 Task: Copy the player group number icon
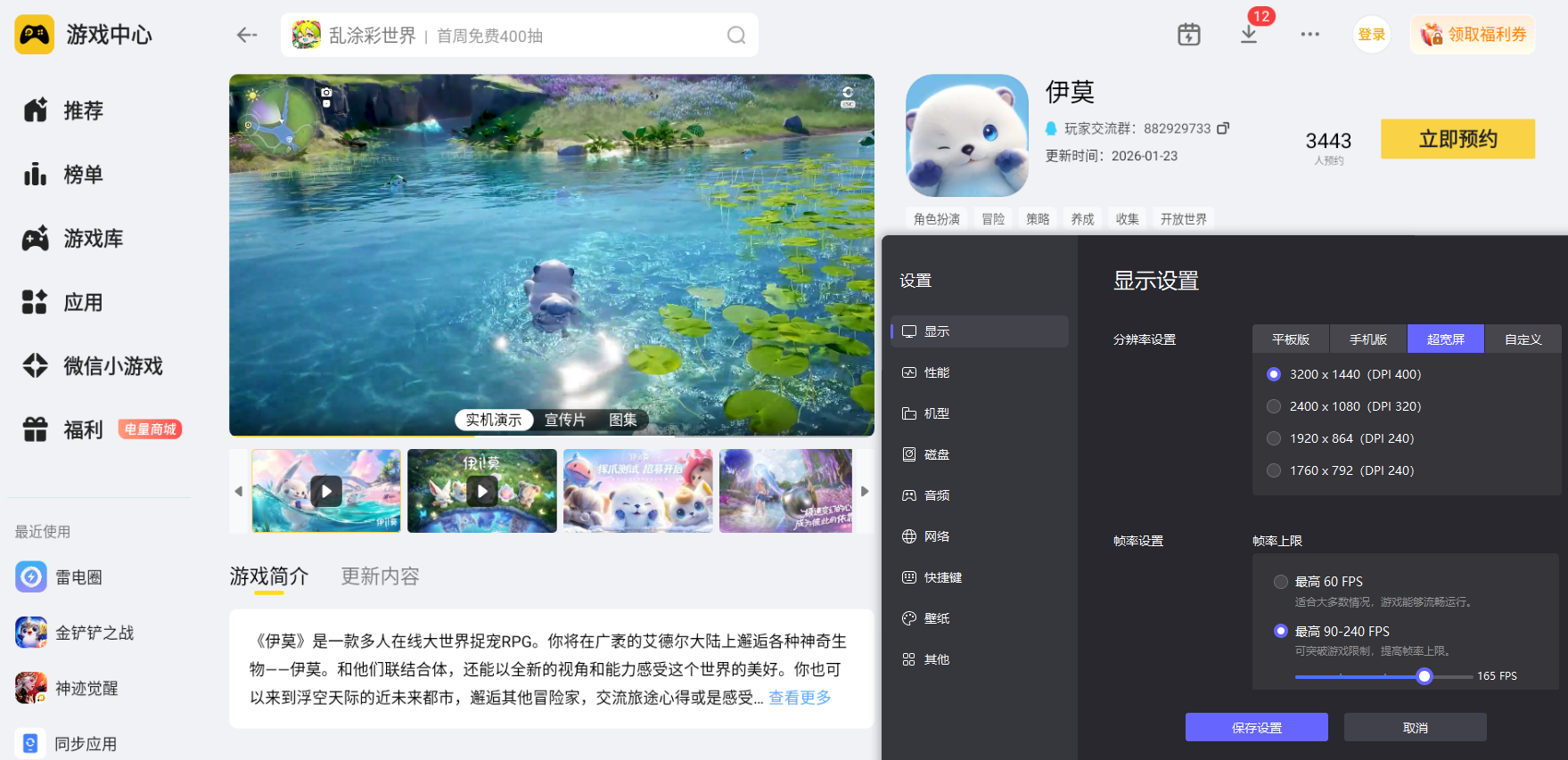click(1223, 128)
